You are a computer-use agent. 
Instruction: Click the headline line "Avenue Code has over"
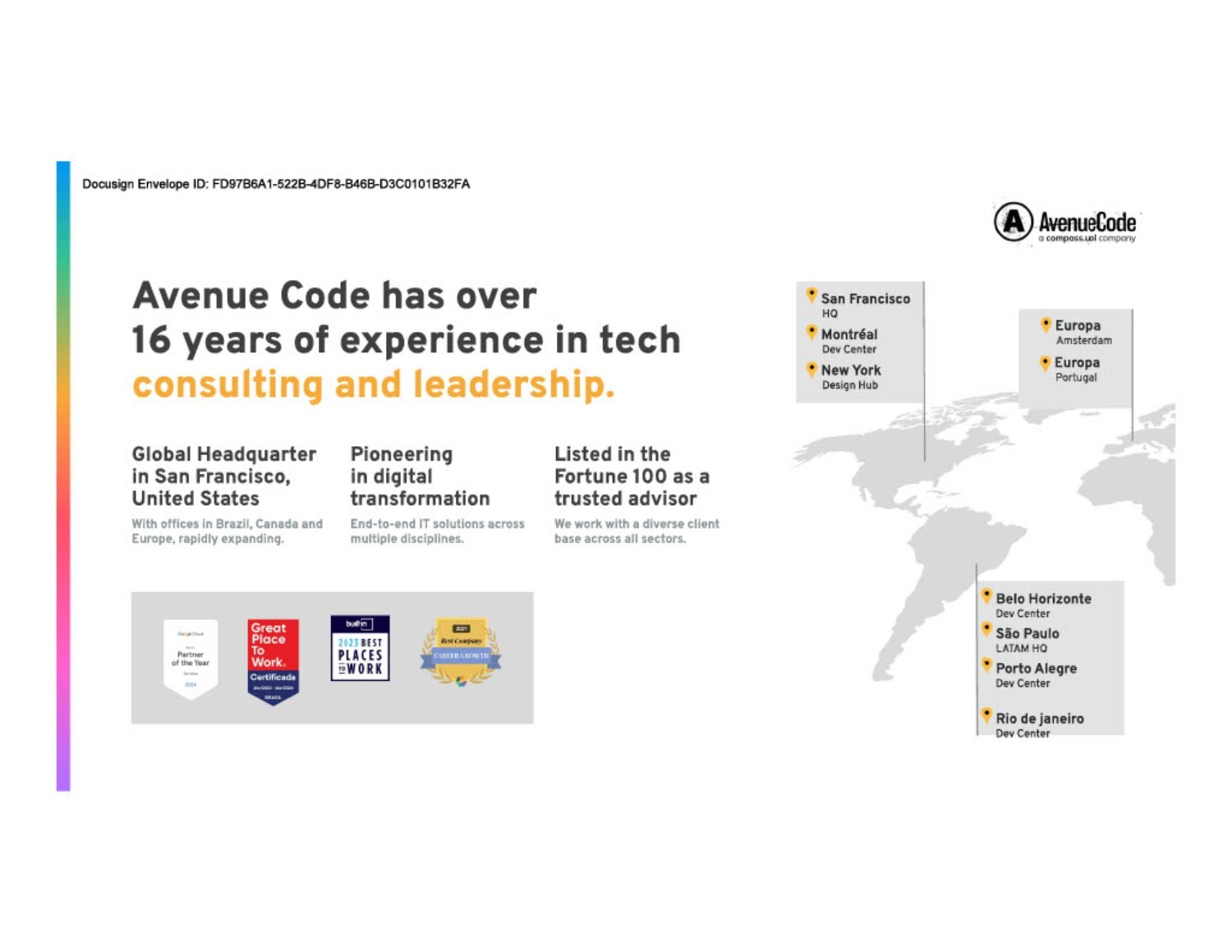[x=334, y=296]
